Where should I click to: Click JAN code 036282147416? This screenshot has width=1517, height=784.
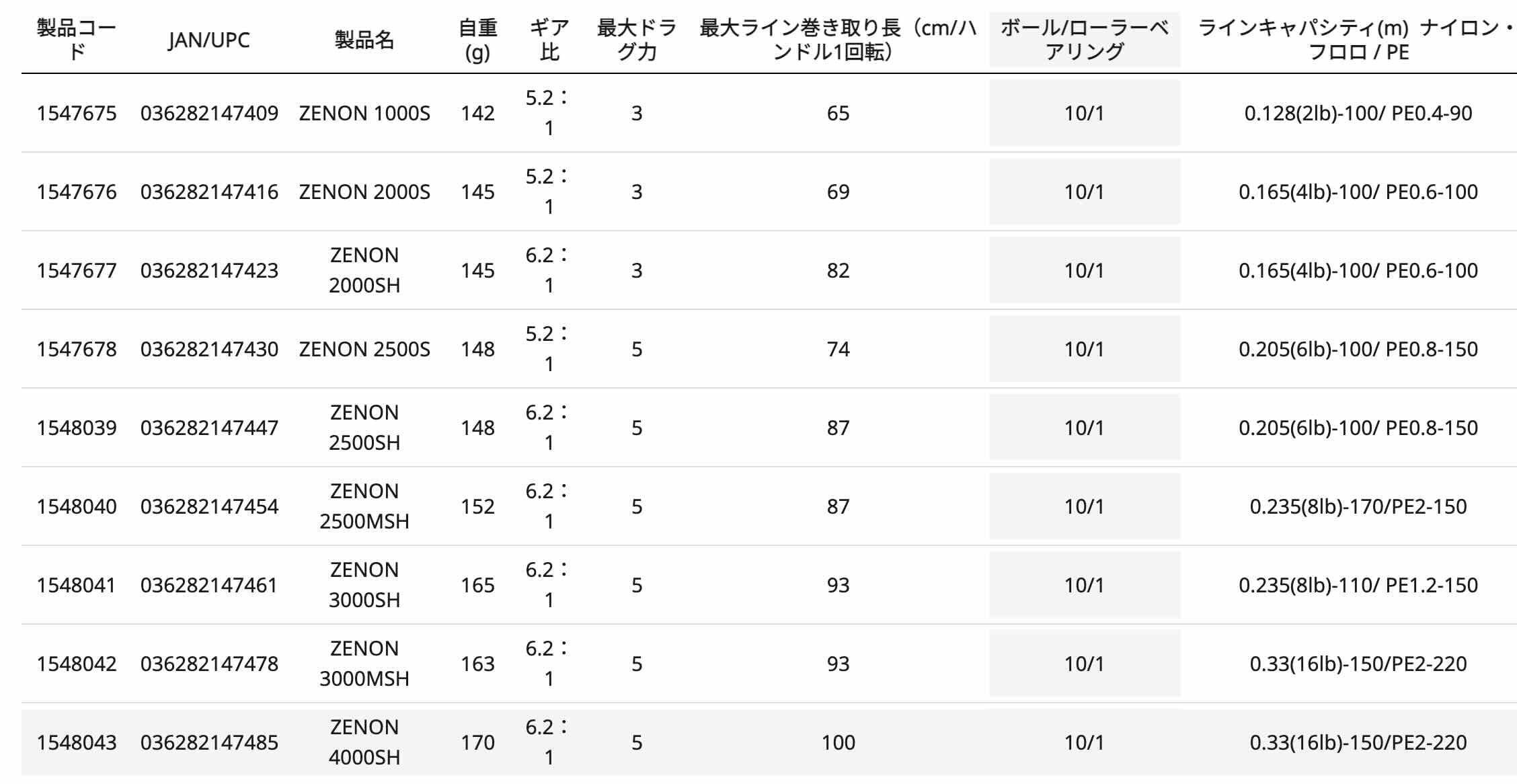coord(209,192)
